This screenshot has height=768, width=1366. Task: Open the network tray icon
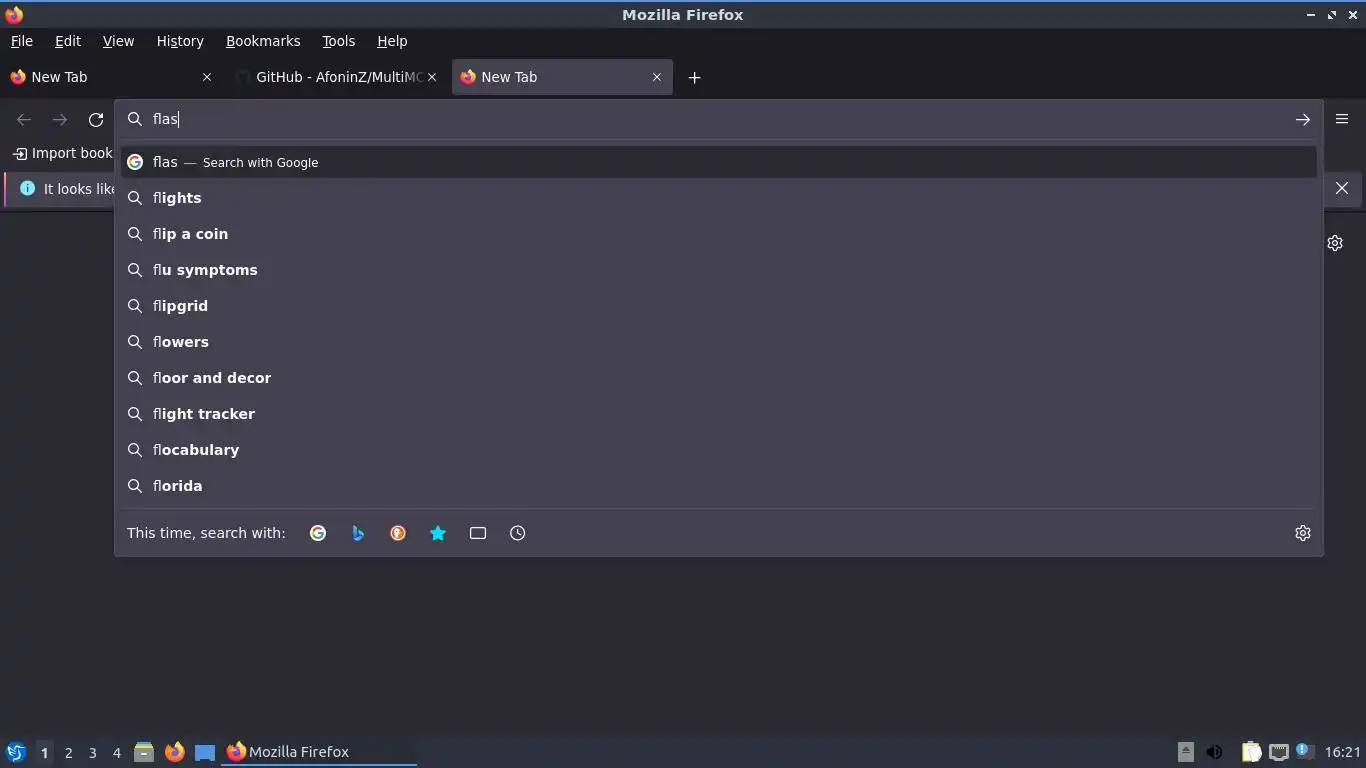[1279, 752]
